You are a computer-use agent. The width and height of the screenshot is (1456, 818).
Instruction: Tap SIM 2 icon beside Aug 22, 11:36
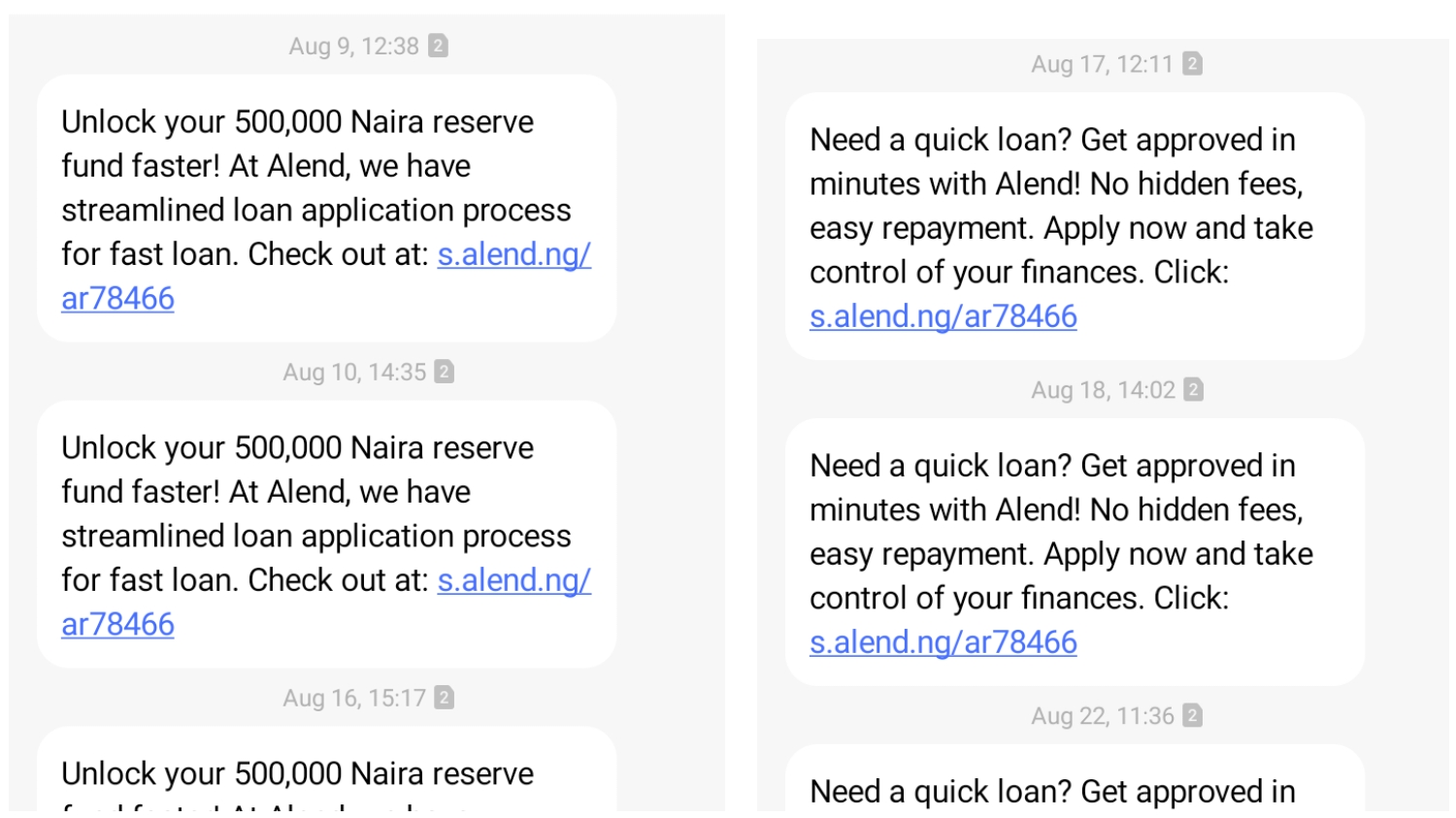coord(1193,716)
